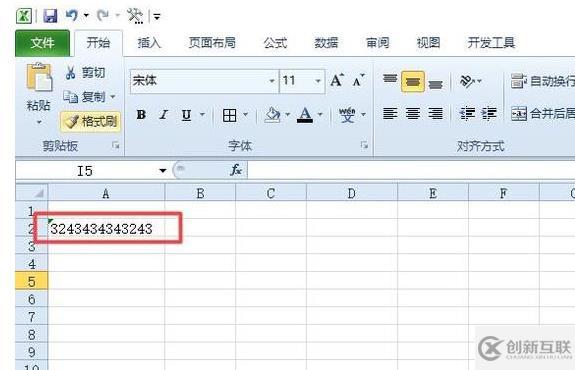Click Cut (剪切) scissors button

point(85,73)
